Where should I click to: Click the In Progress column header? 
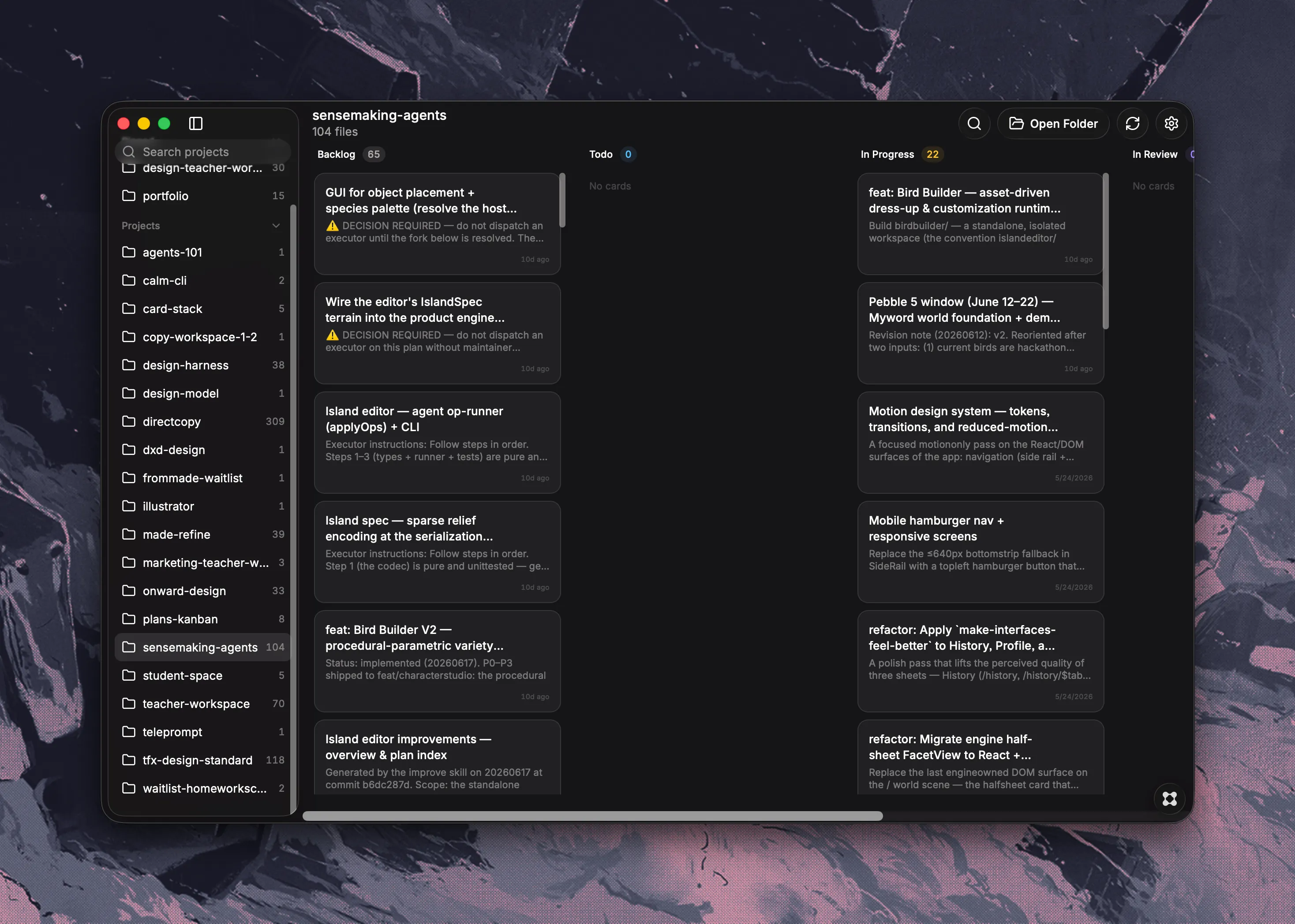click(x=887, y=154)
